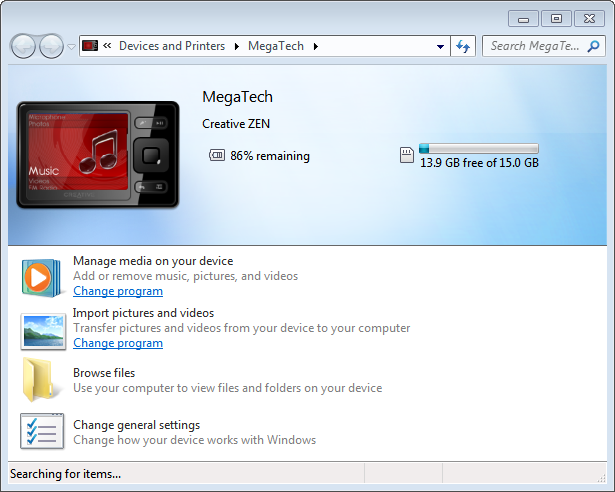Viewport: 615px width, 492px height.
Task: Change program for Manage media
Action: pyautogui.click(x=118, y=291)
